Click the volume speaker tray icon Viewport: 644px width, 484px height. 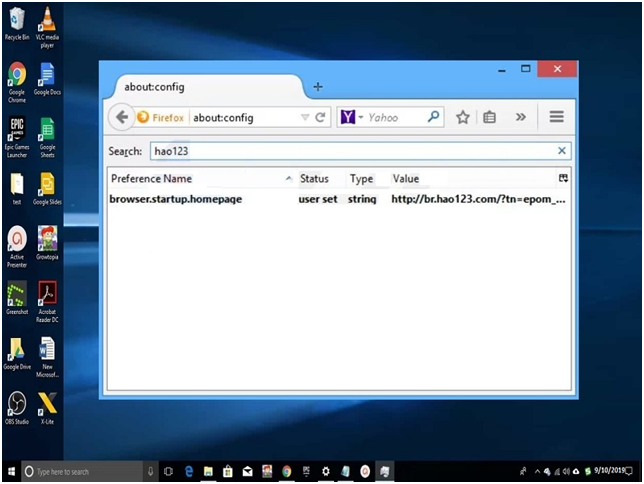click(x=566, y=471)
